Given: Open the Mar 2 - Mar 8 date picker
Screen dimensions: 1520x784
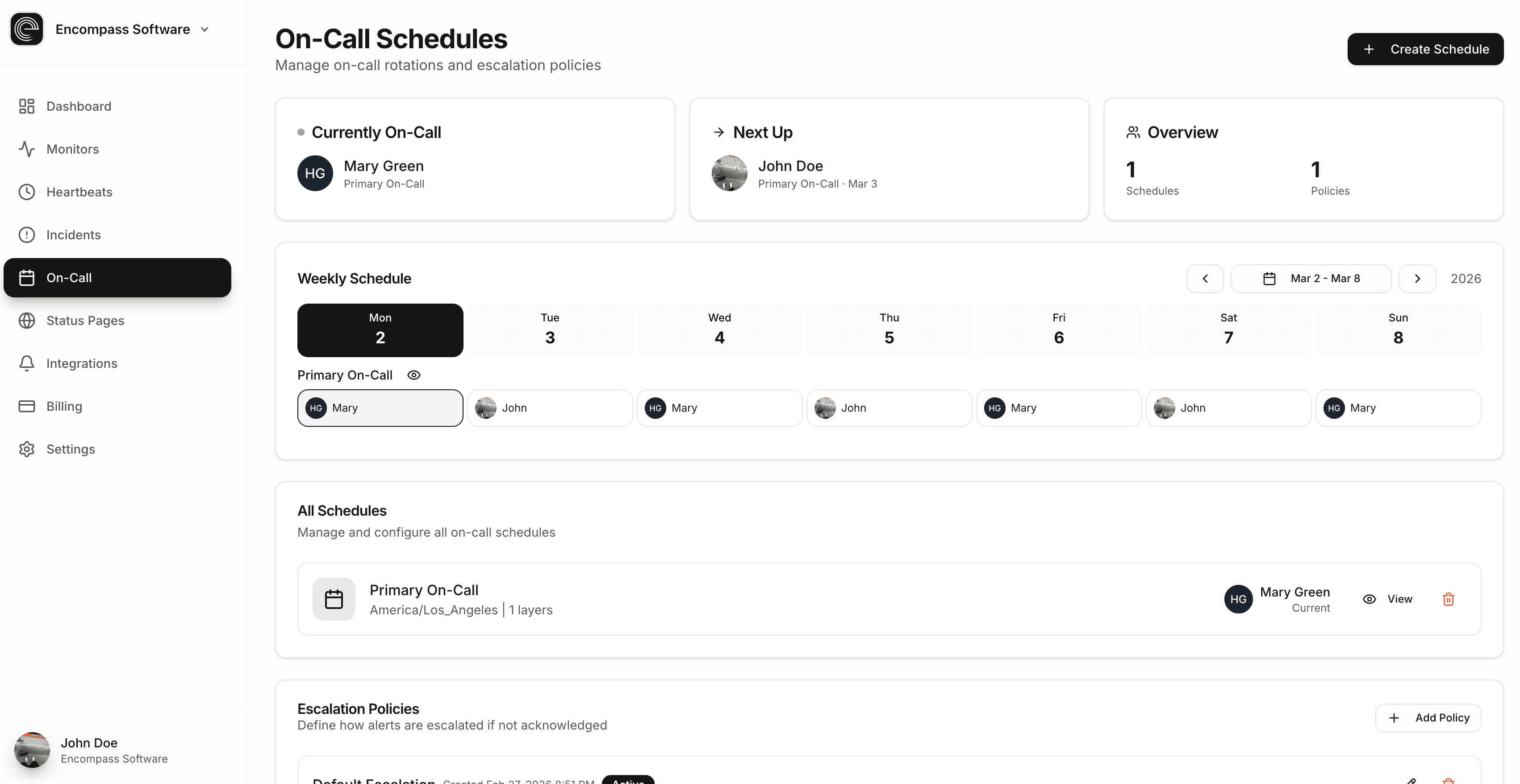Looking at the screenshot, I should tap(1311, 279).
